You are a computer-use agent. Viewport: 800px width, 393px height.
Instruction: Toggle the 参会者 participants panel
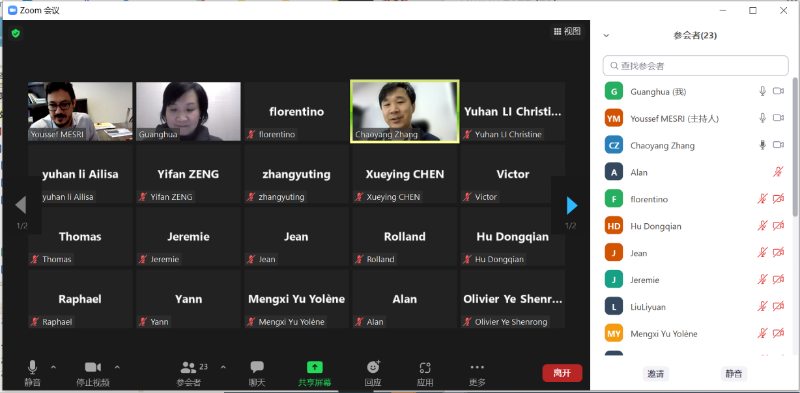click(190, 373)
